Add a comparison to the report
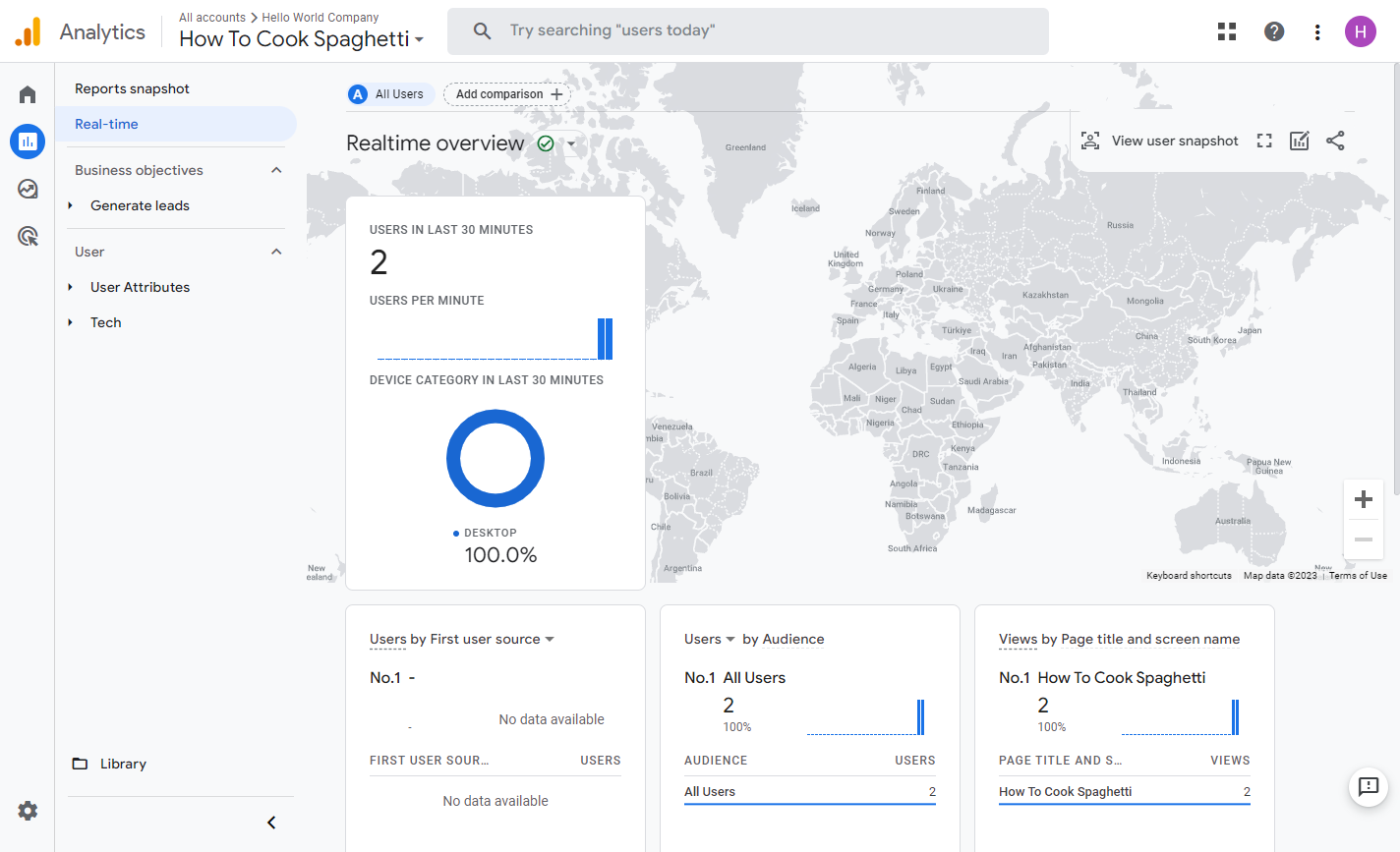 point(506,93)
